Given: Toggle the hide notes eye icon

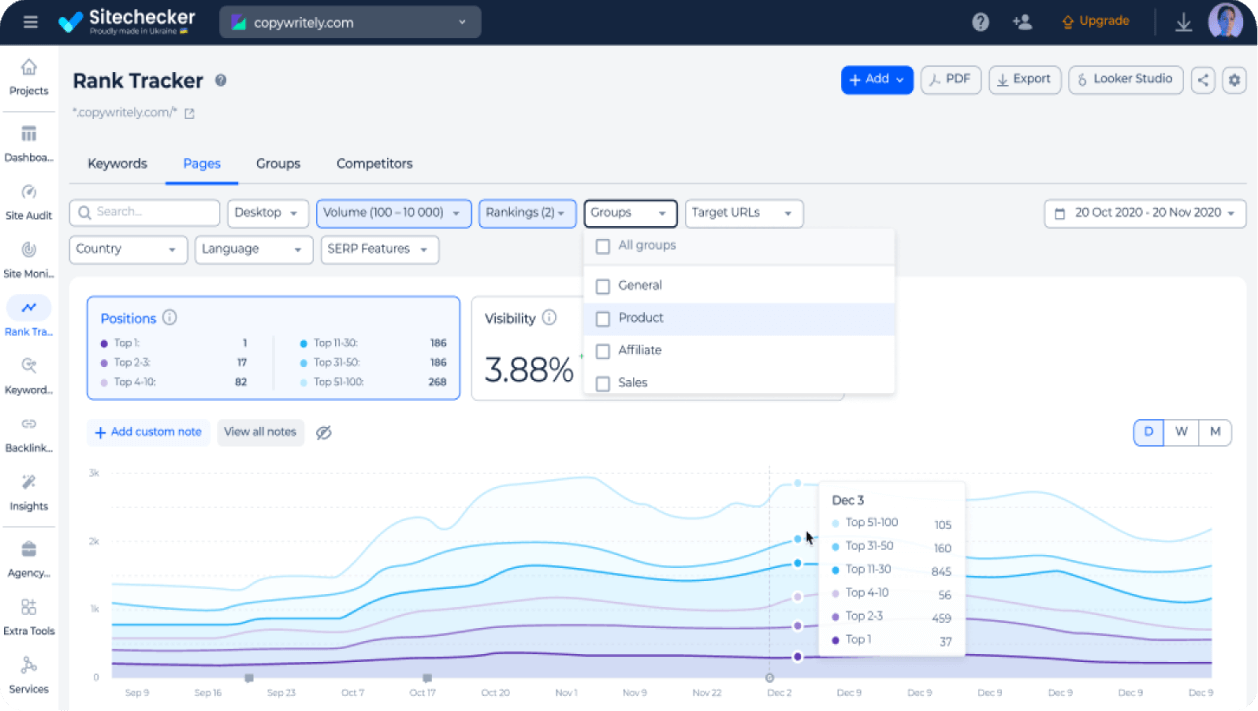Looking at the screenshot, I should coord(323,432).
